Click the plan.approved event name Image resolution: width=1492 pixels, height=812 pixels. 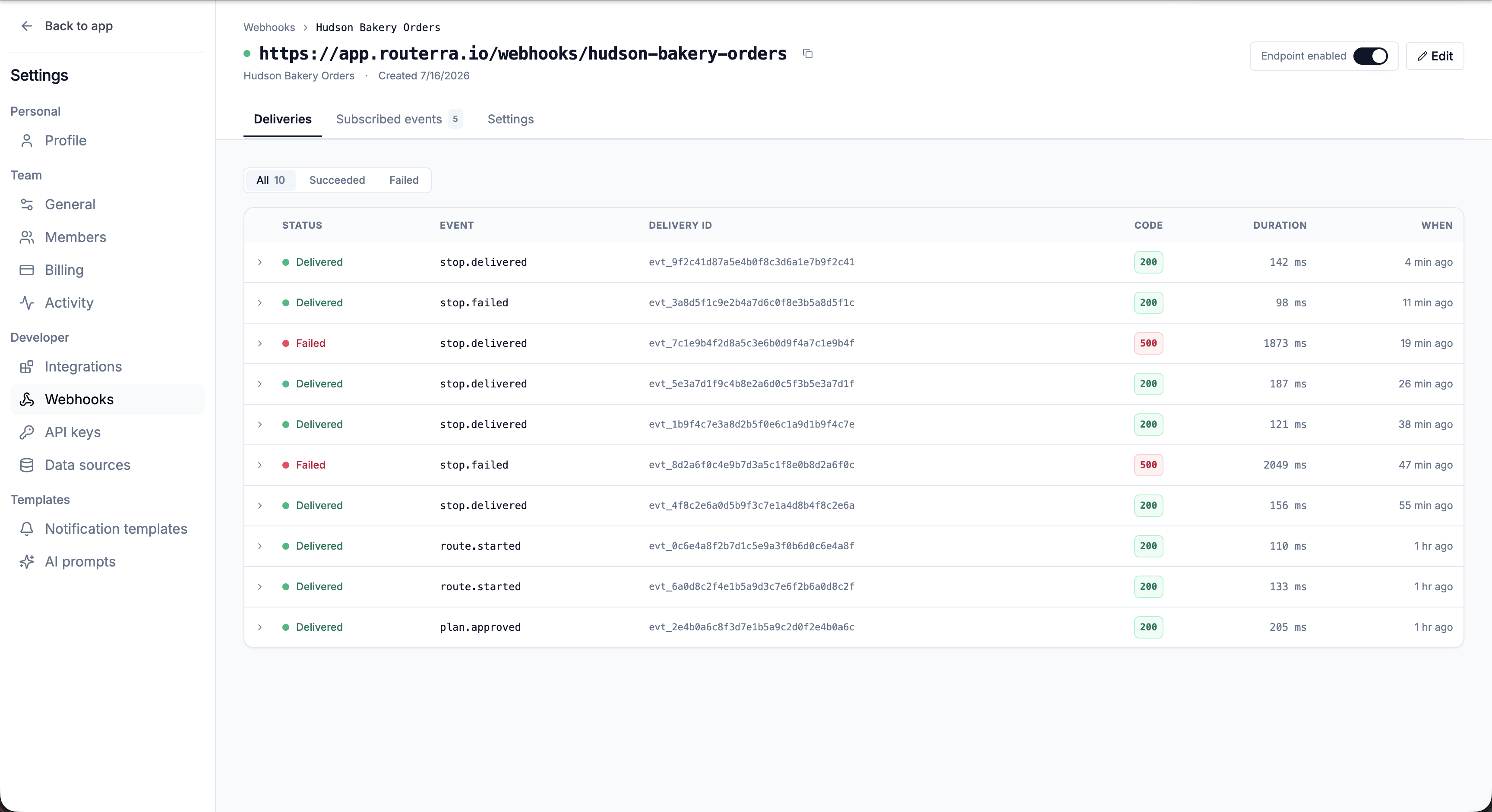[x=480, y=627]
